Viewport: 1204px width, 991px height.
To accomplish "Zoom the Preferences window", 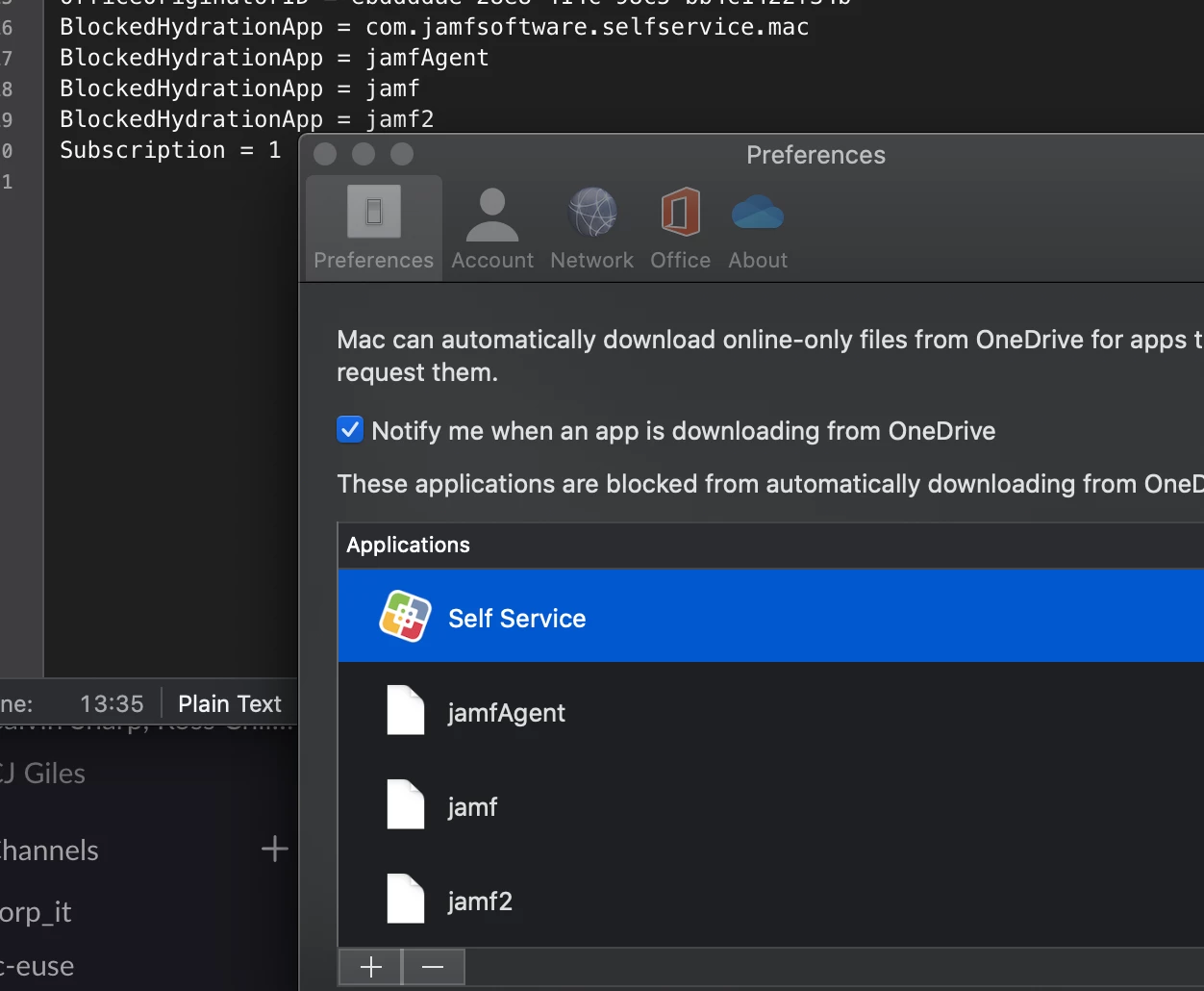I will pyautogui.click(x=402, y=154).
